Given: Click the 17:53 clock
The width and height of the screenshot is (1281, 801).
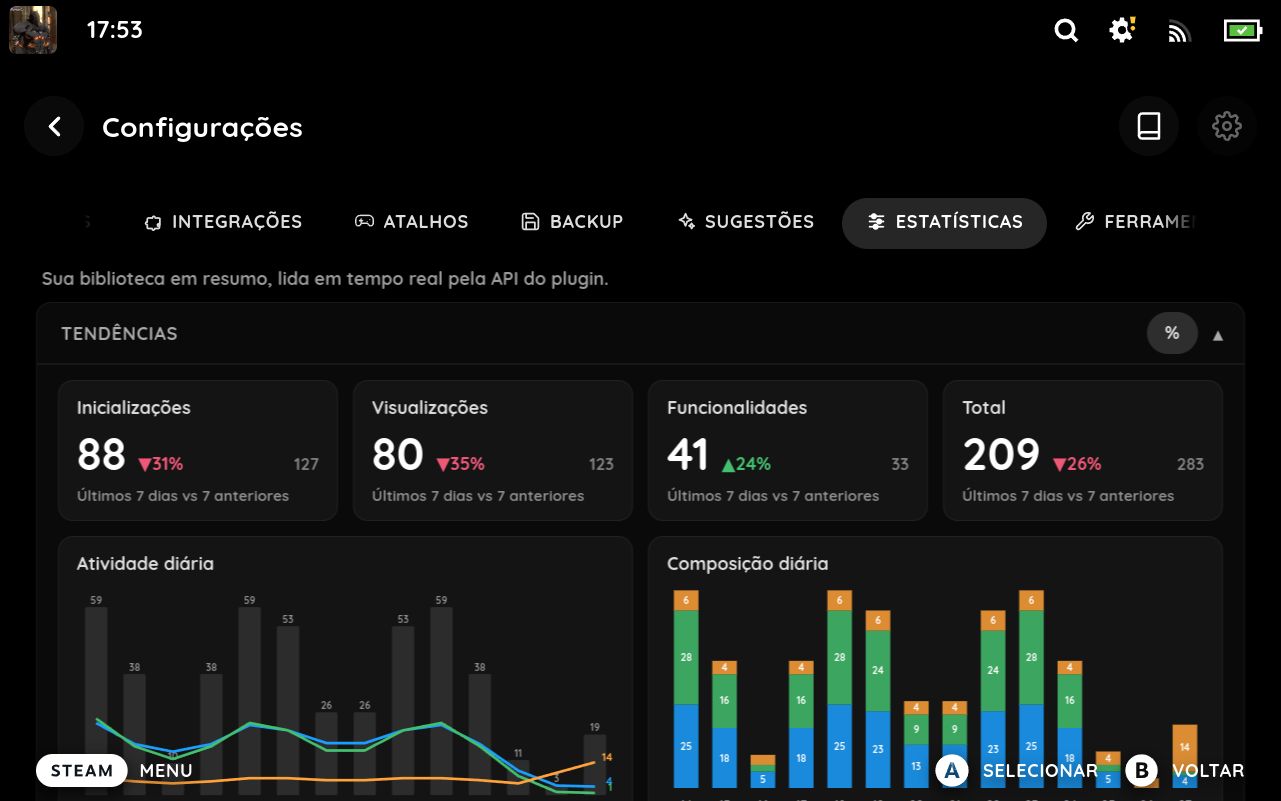Looking at the screenshot, I should [x=115, y=30].
